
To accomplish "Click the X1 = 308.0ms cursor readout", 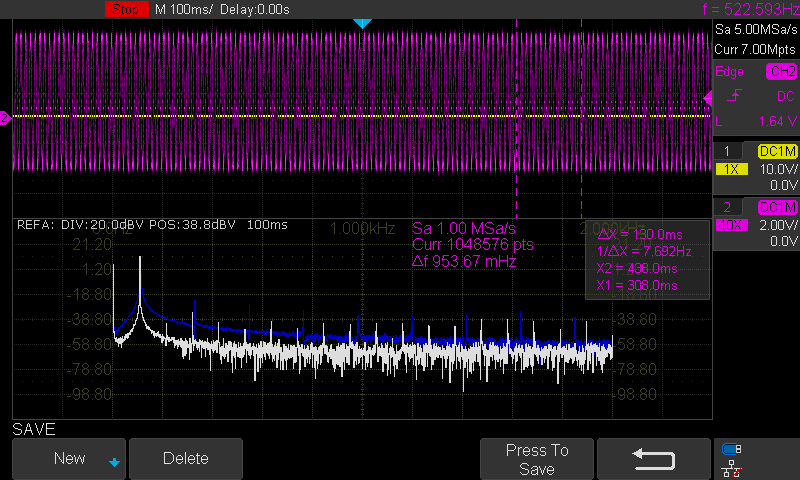I will click(x=637, y=285).
